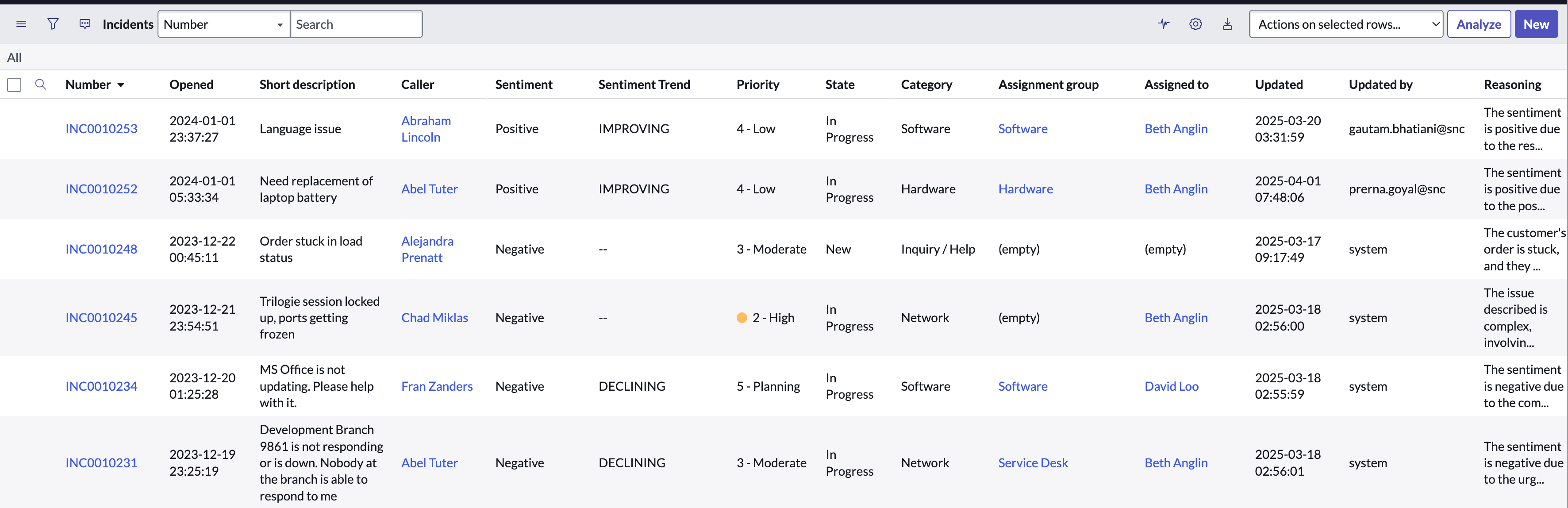Open Hardware assignment group link
The height and width of the screenshot is (508, 1568).
tap(1025, 189)
